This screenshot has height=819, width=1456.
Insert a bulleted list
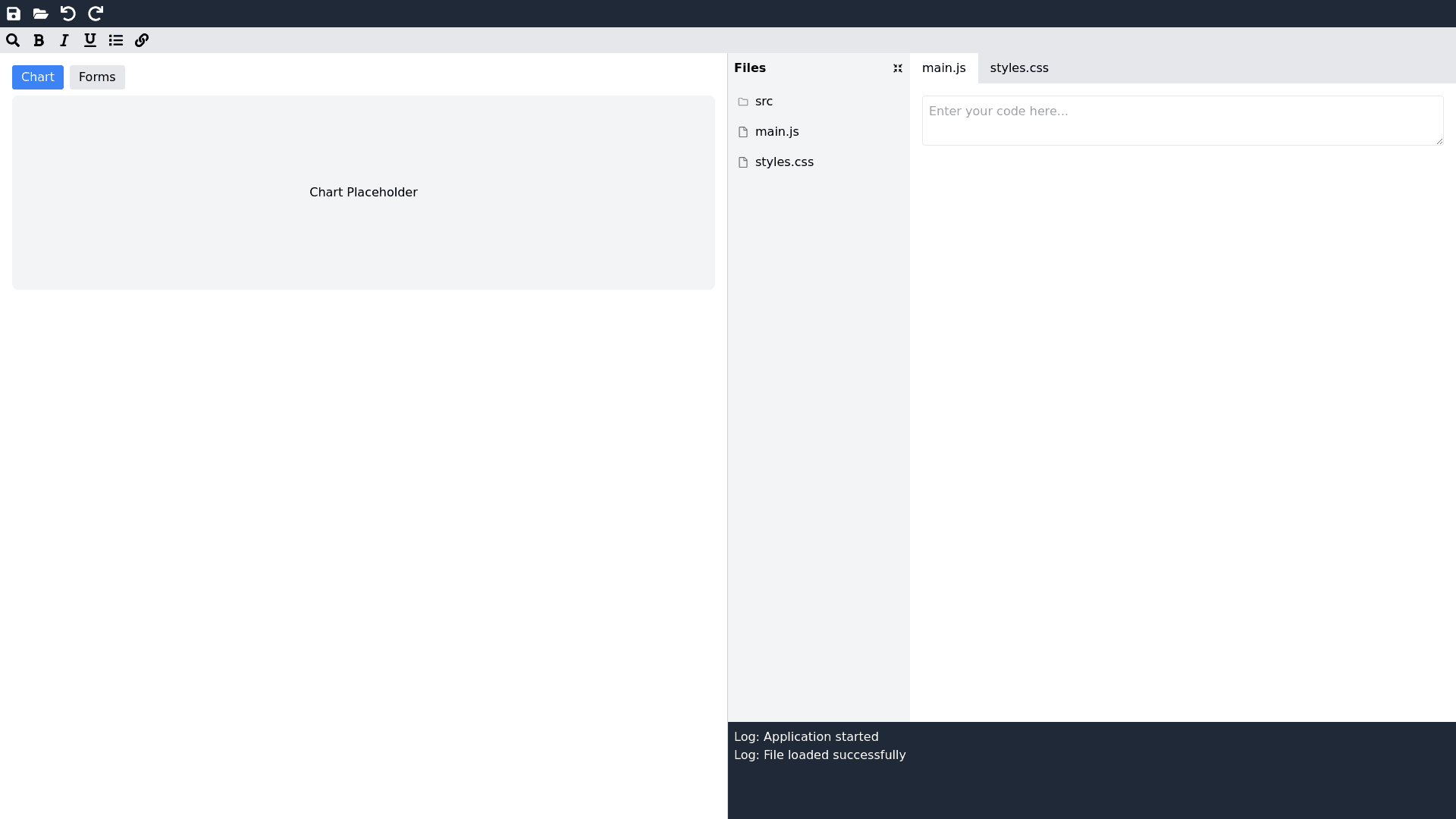(x=116, y=41)
